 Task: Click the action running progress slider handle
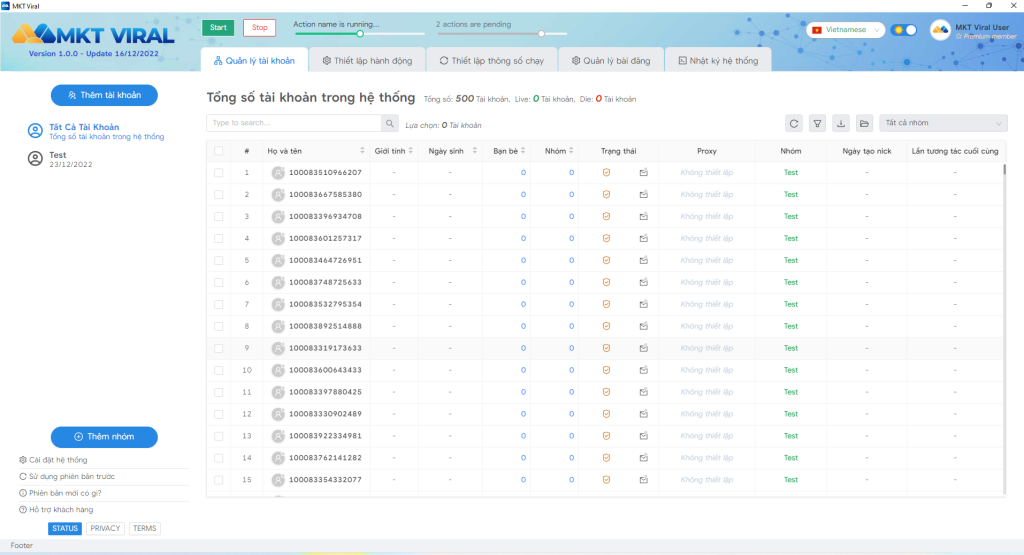359,33
